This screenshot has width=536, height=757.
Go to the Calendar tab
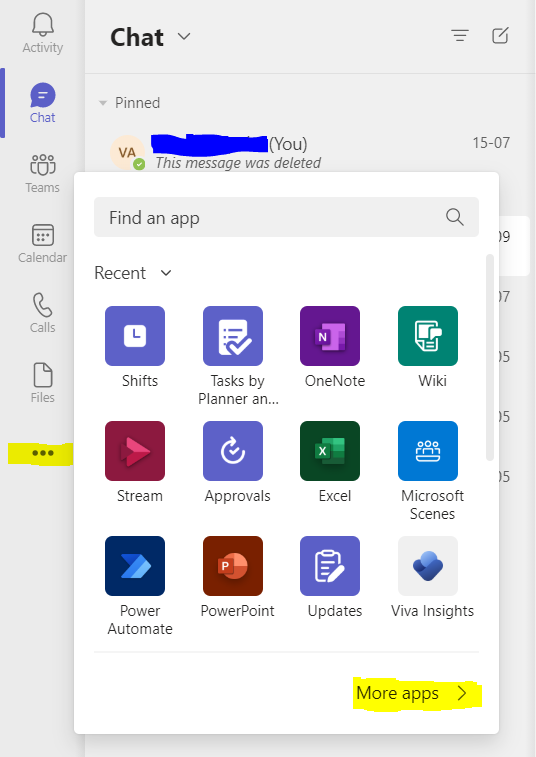pyautogui.click(x=42, y=243)
